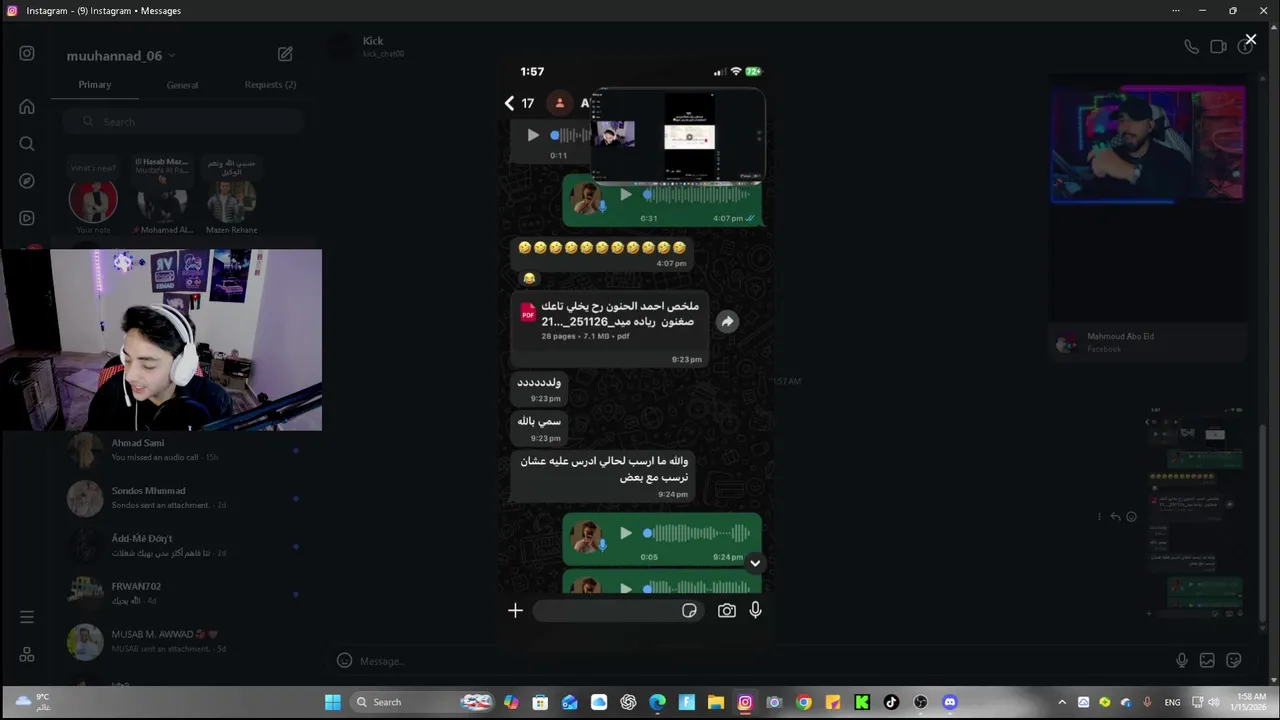Record a voice clip in Instagram composer
The width and height of the screenshot is (1280, 720).
click(1182, 660)
